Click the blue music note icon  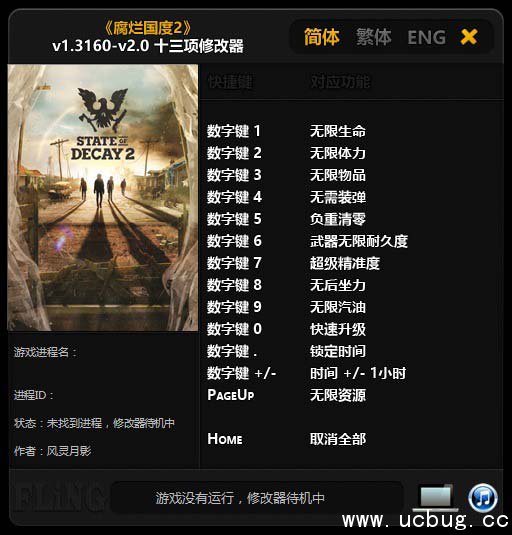(483, 498)
